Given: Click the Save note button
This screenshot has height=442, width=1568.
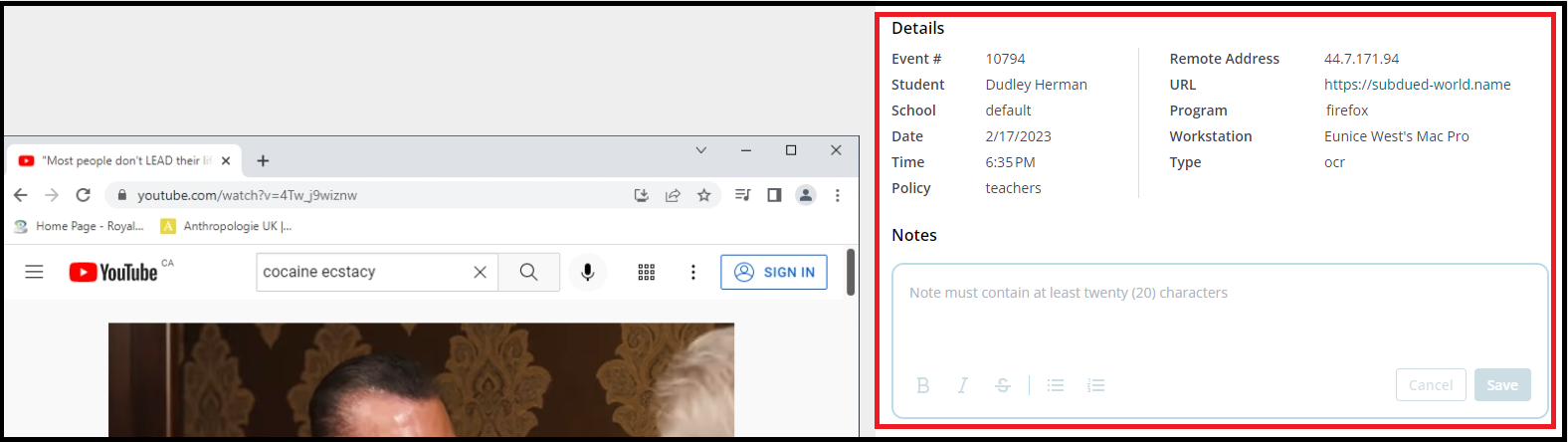Looking at the screenshot, I should click(x=1502, y=385).
